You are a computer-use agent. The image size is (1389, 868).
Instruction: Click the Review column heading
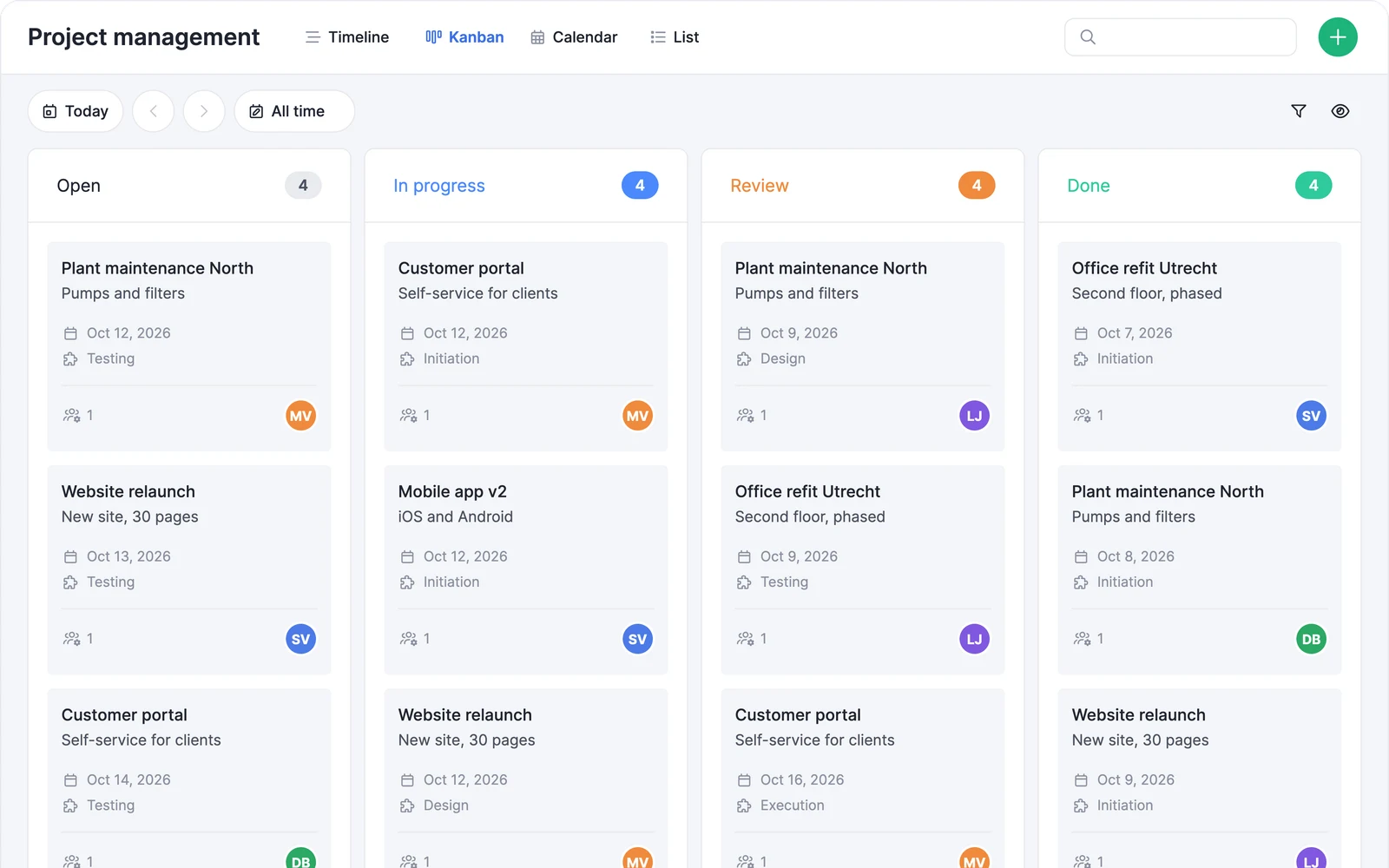760,186
